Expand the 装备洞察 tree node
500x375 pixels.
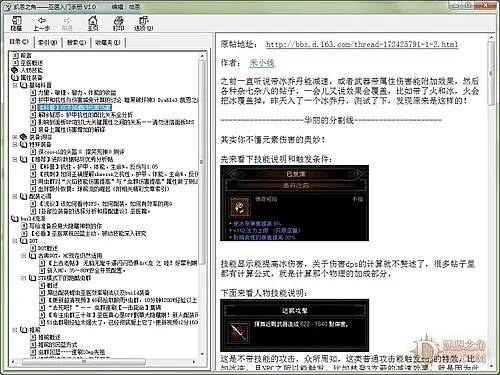tap(15, 137)
